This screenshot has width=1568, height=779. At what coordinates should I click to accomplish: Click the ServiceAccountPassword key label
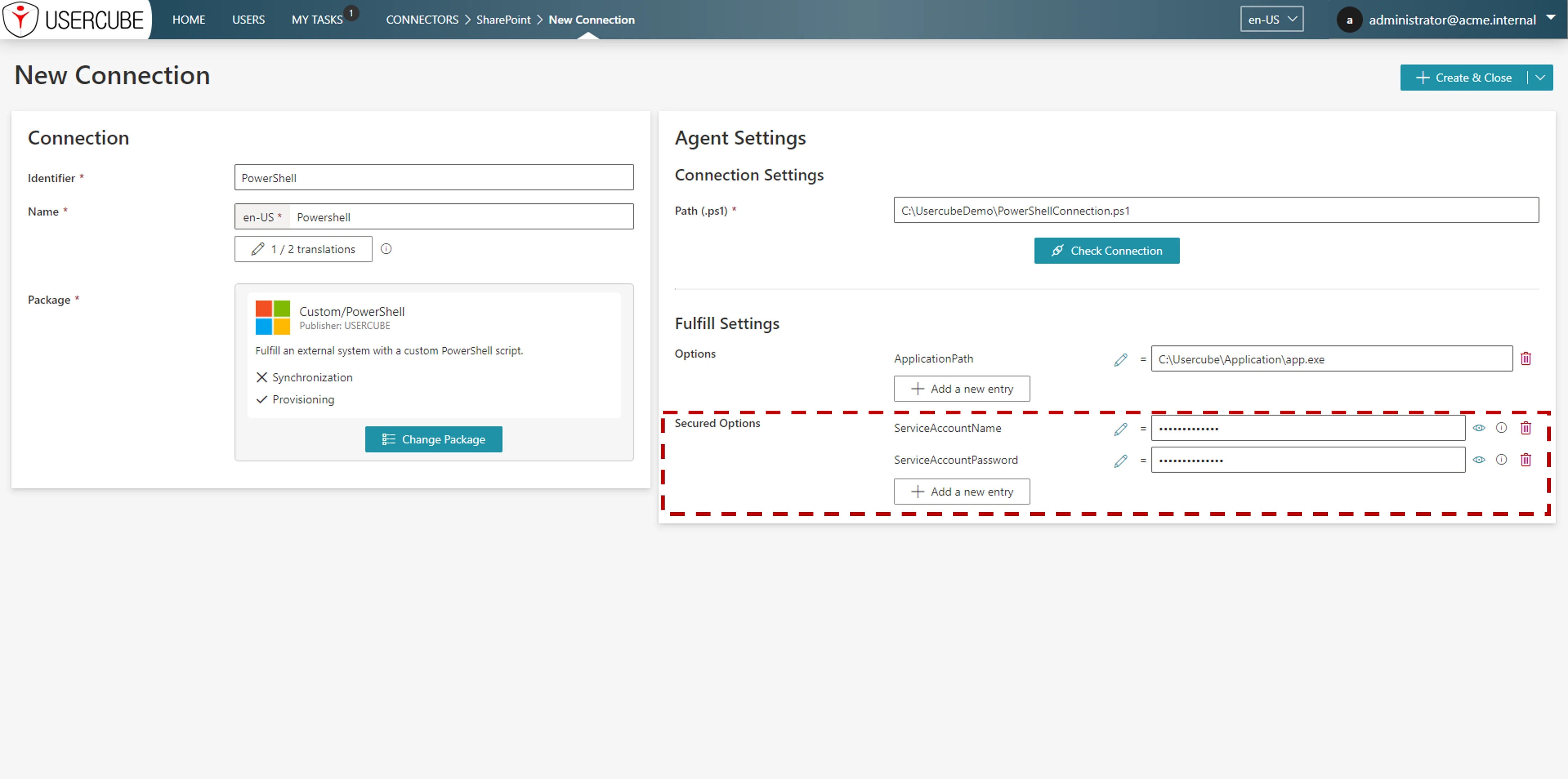(956, 459)
